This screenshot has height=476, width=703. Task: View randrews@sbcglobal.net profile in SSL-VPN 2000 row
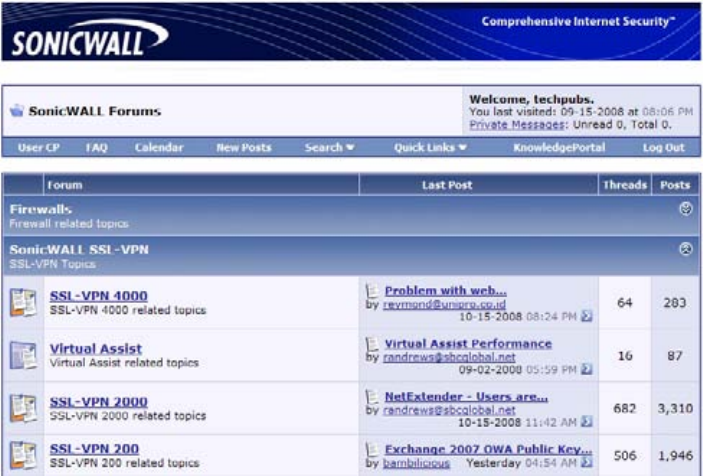[449, 410]
